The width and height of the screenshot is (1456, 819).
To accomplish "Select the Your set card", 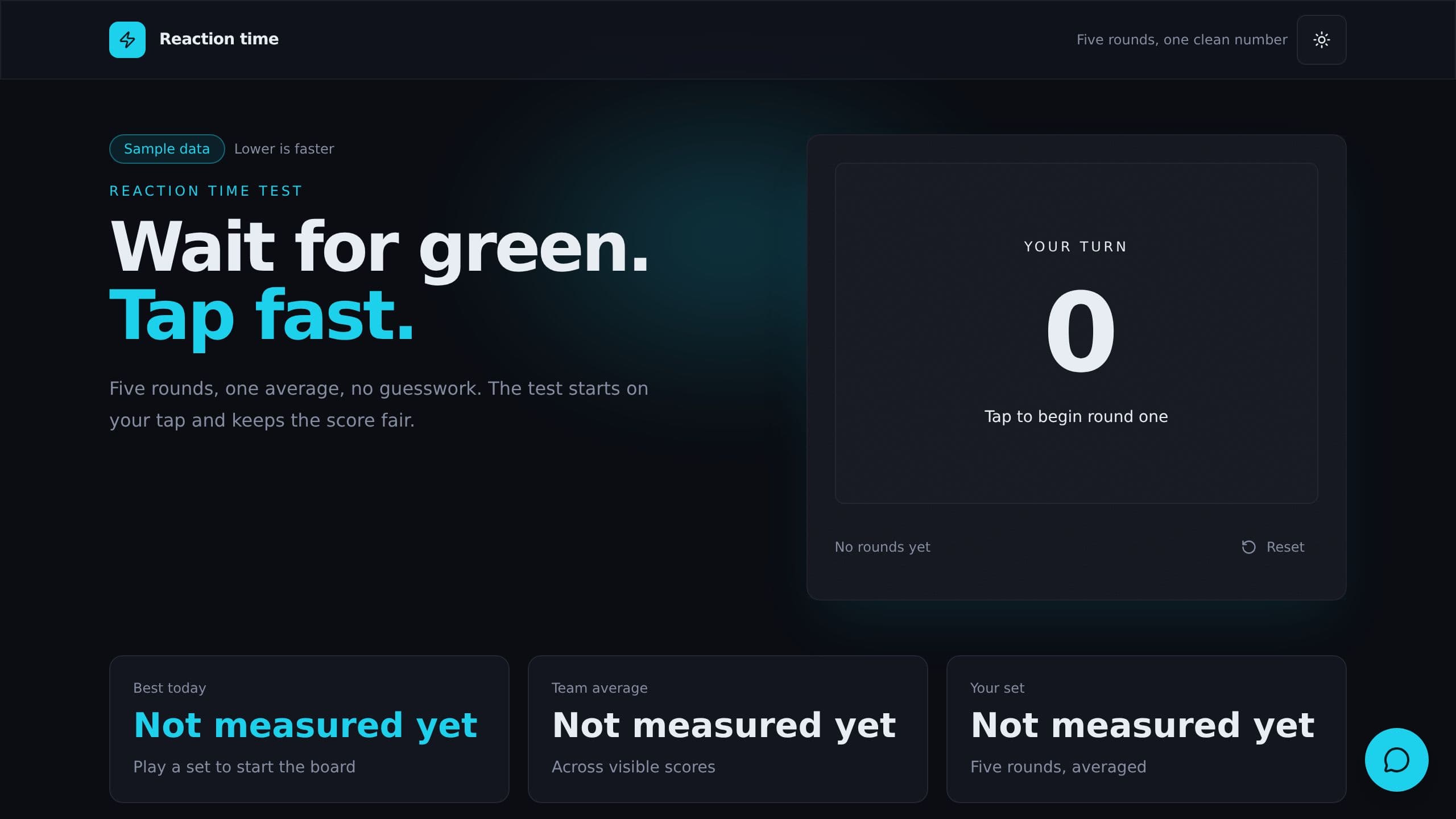I will [x=1146, y=729].
